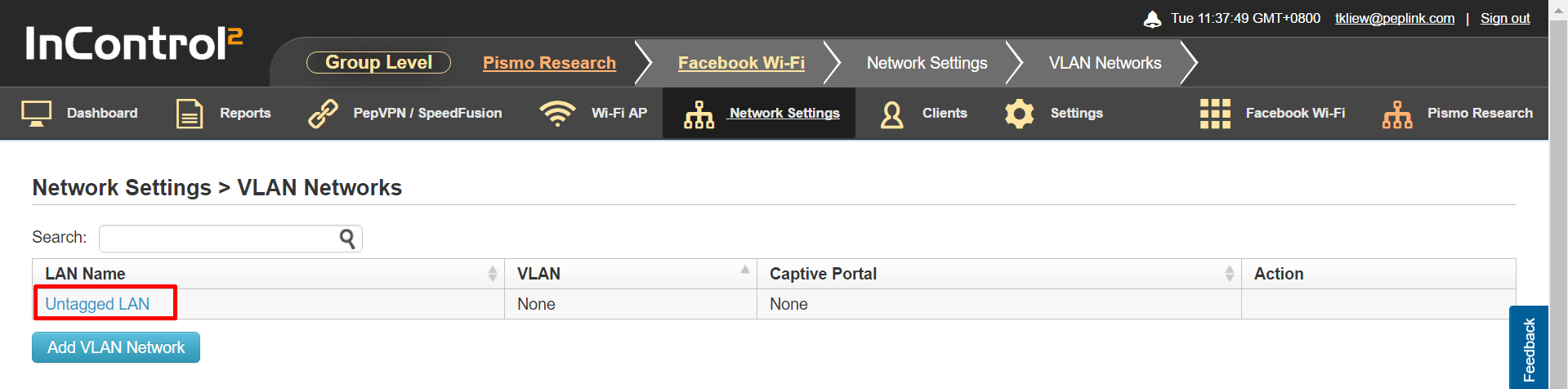The height and width of the screenshot is (389, 1568).
Task: Click the search magnifier icon
Action: (347, 239)
